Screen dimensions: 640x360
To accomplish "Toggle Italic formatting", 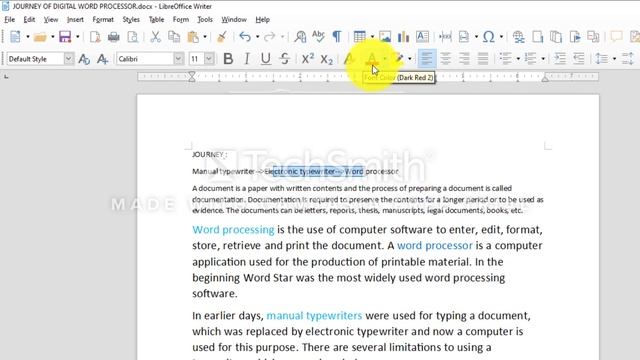I will click(247, 59).
